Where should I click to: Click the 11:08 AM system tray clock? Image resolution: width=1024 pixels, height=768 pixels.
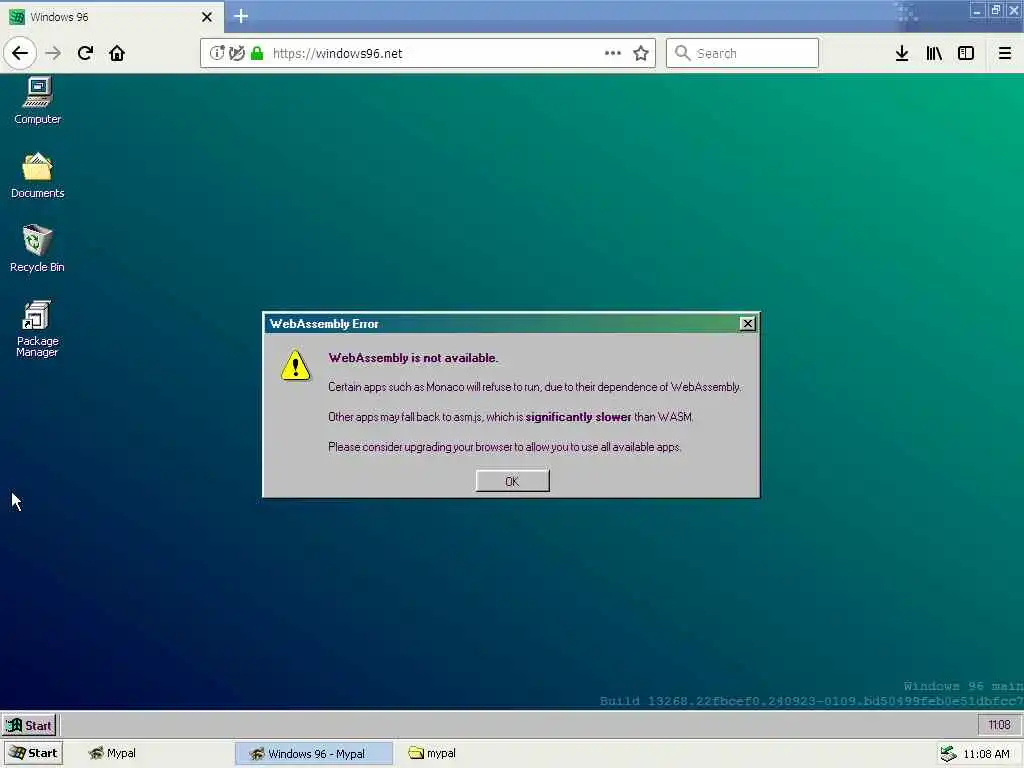pyautogui.click(x=986, y=754)
